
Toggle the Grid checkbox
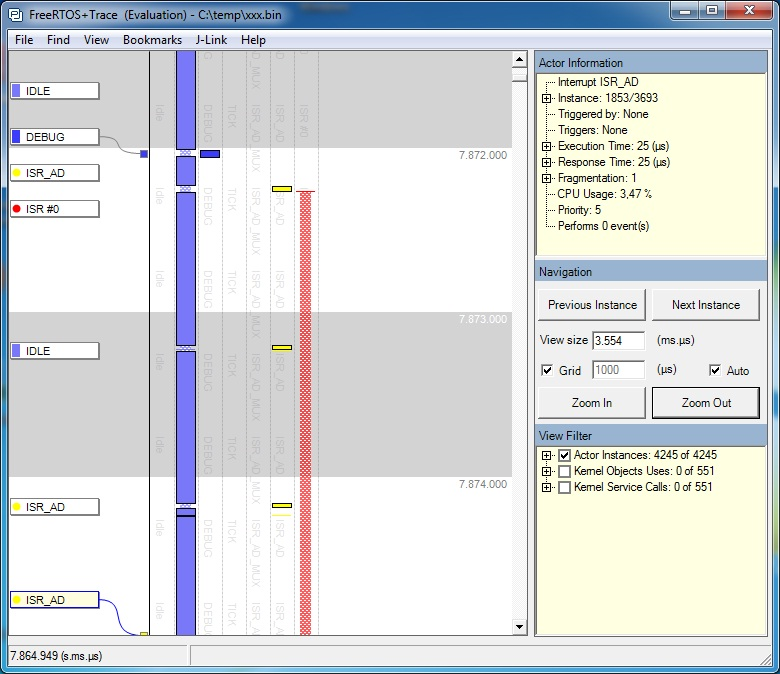coord(547,371)
